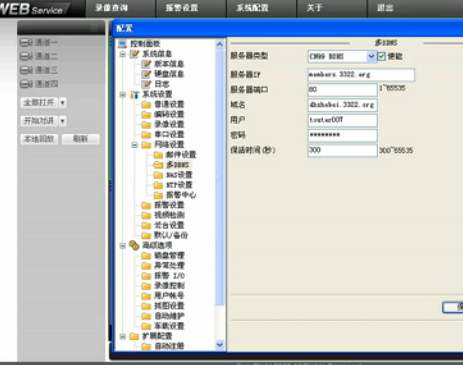Viewport: 463px width, 365px height.
Task: Toggle the 使能 checkbox
Action: tap(381, 56)
